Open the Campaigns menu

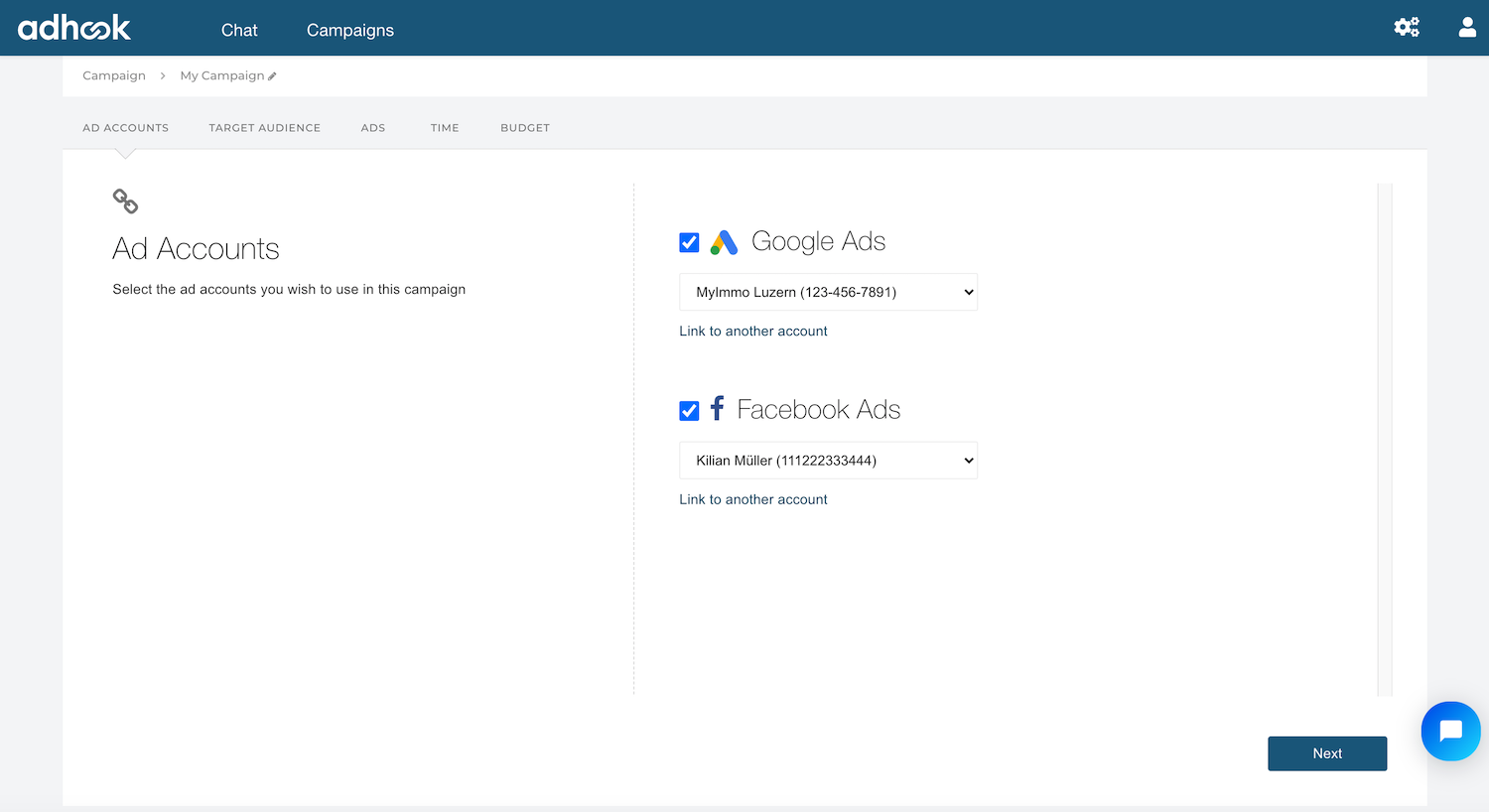point(350,30)
